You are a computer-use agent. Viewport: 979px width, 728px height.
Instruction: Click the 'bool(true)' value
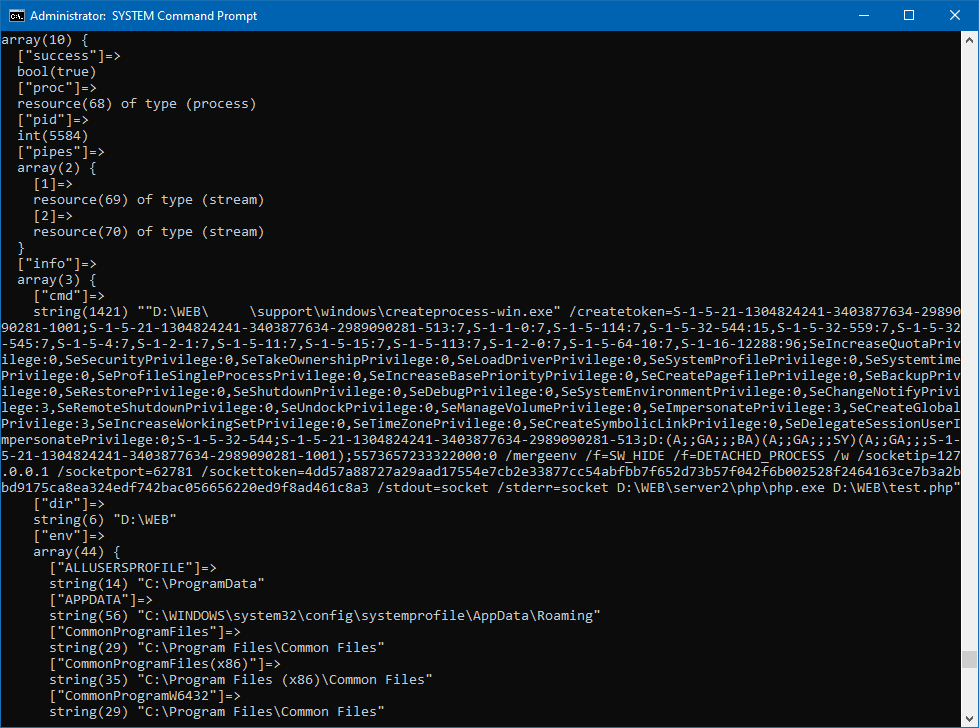click(57, 72)
